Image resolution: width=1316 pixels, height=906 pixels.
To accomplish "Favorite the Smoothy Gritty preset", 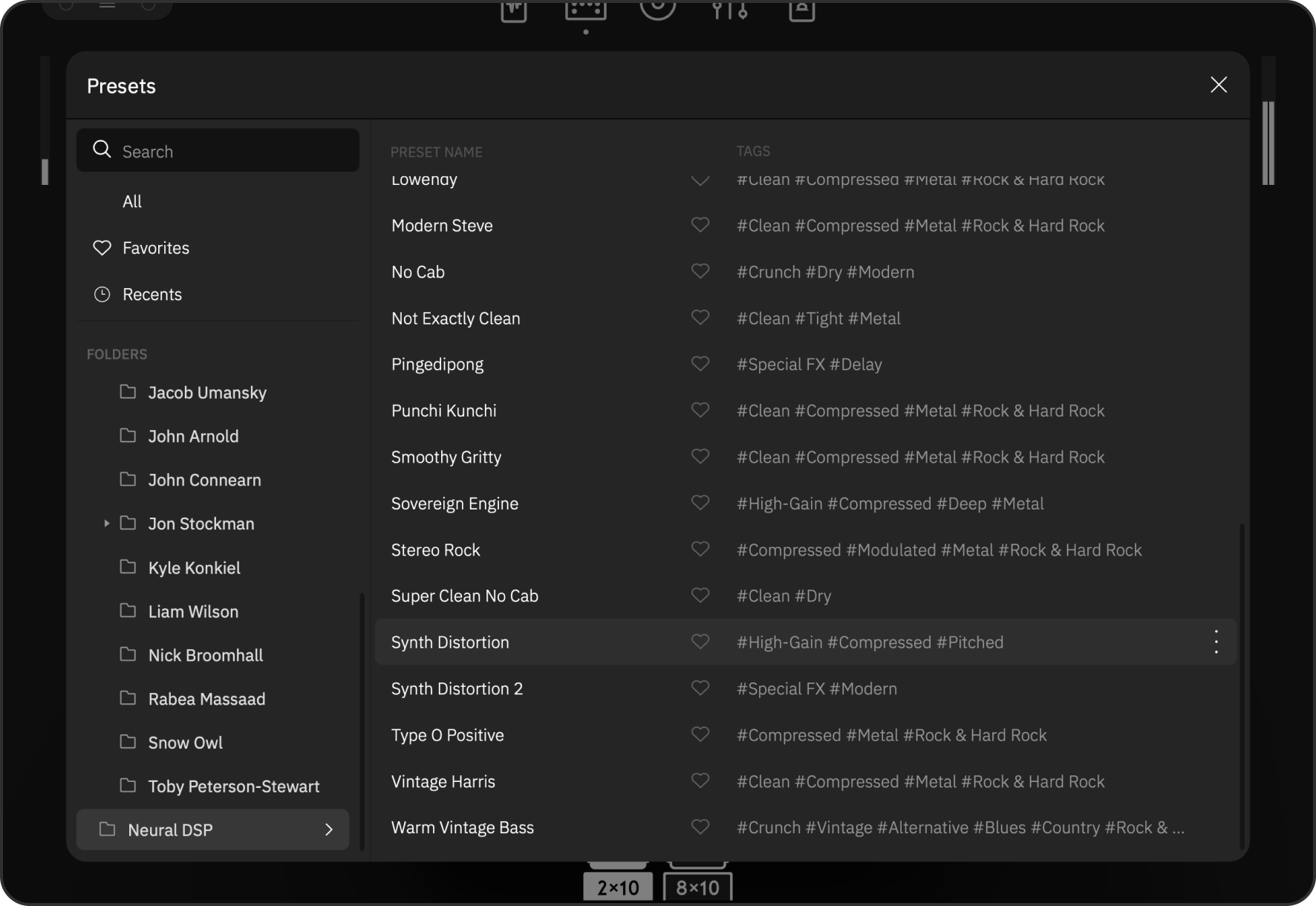I will [700, 456].
